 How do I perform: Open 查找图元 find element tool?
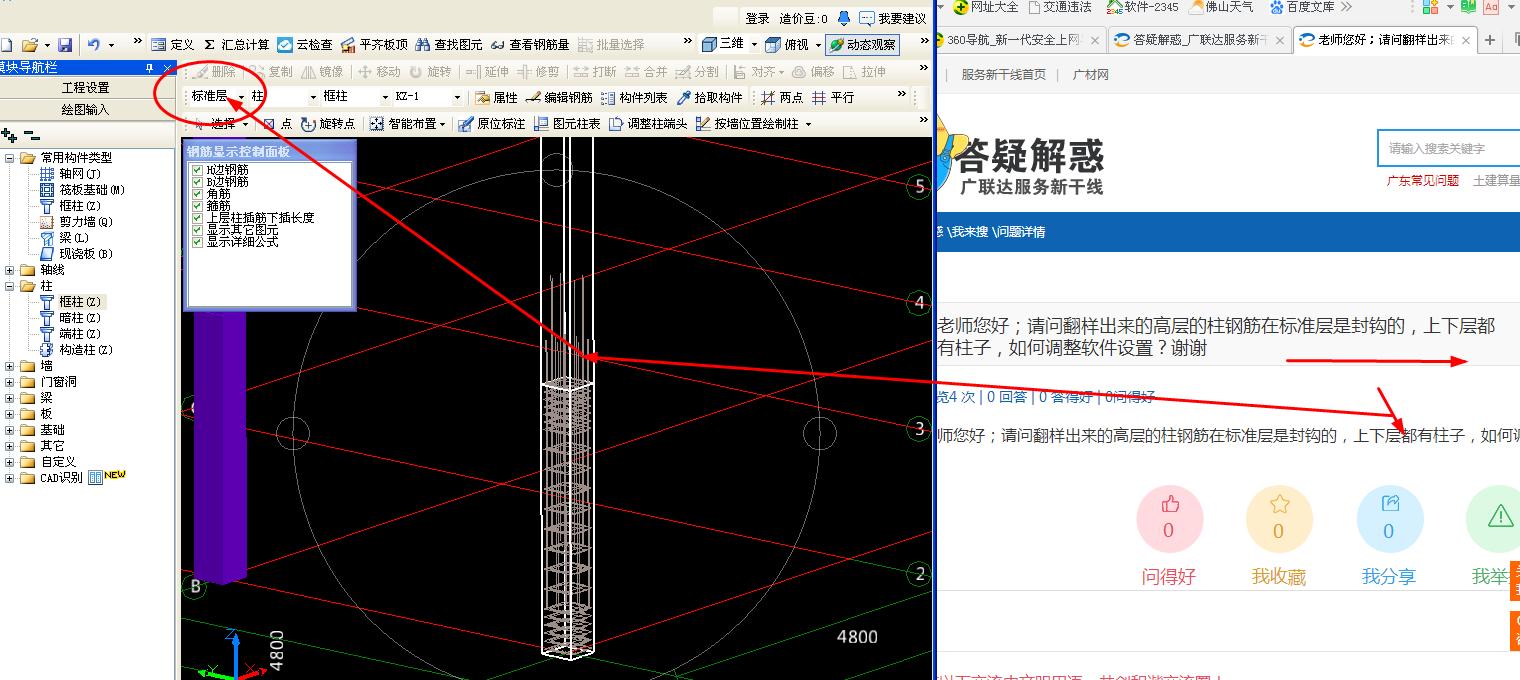[x=450, y=45]
